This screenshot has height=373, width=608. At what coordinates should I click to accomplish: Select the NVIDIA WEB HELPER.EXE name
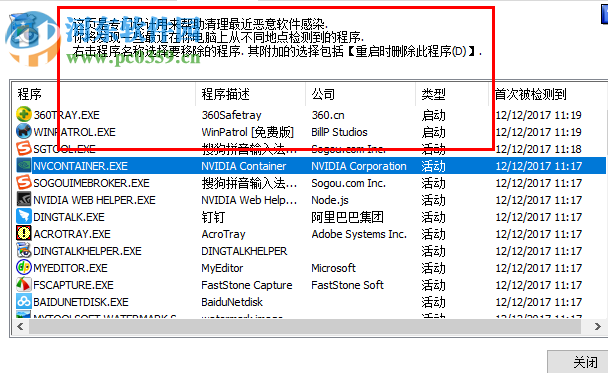pyautogui.click(x=94, y=200)
